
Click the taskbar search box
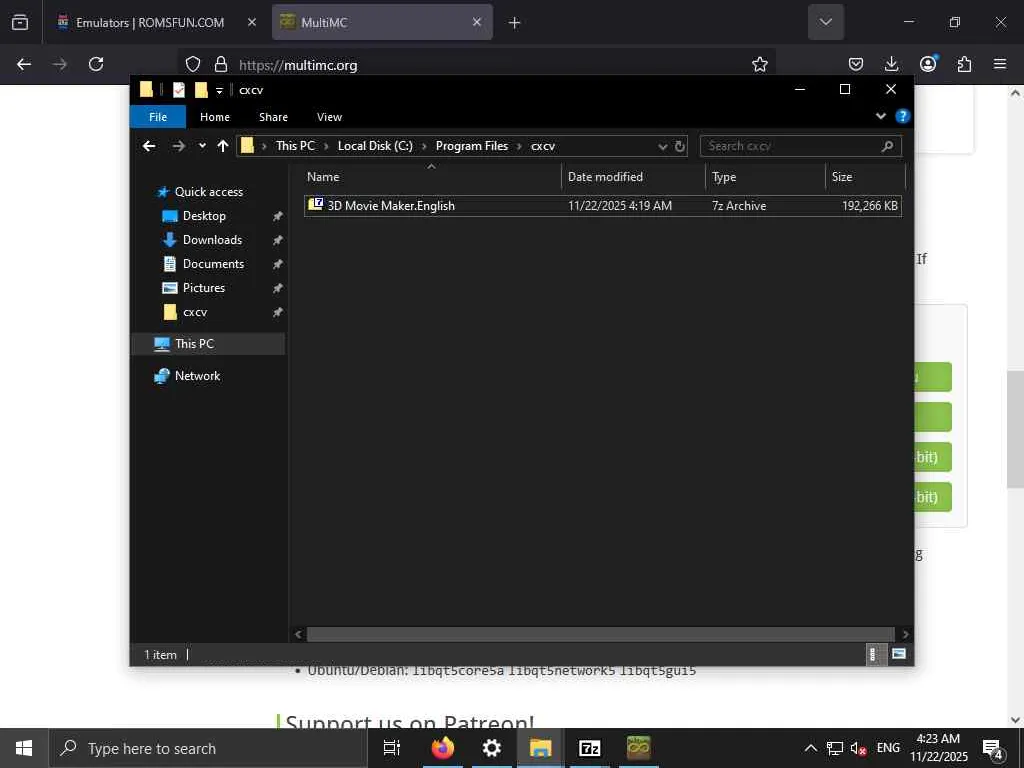[x=208, y=748]
